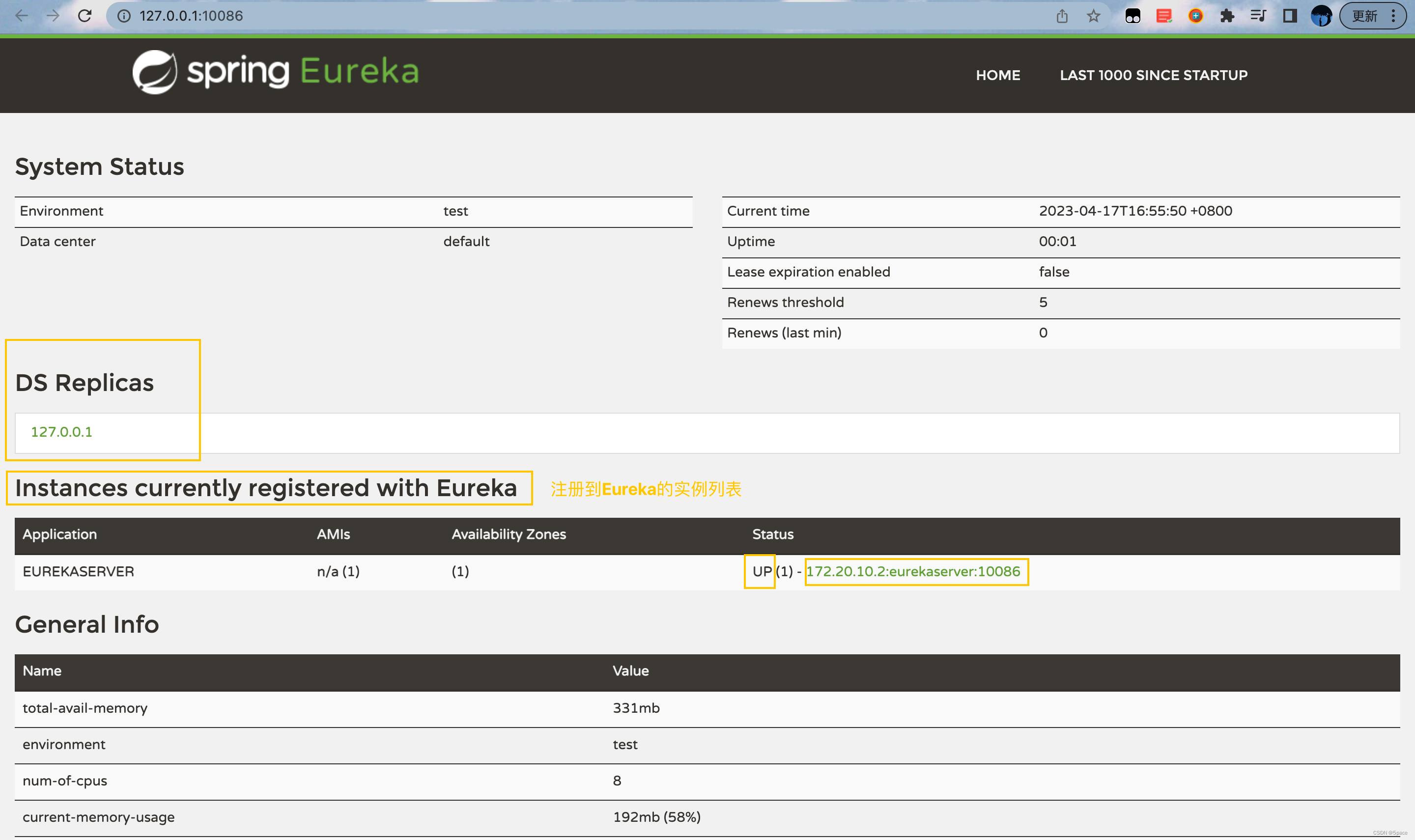Open the red notes extension icon
The width and height of the screenshot is (1415, 840).
(x=1164, y=16)
